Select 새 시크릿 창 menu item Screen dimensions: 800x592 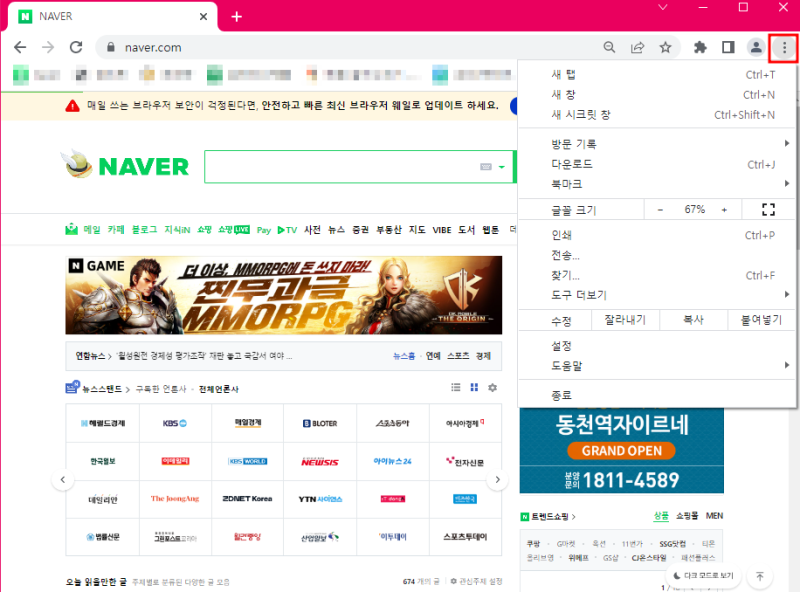pyautogui.click(x=657, y=115)
